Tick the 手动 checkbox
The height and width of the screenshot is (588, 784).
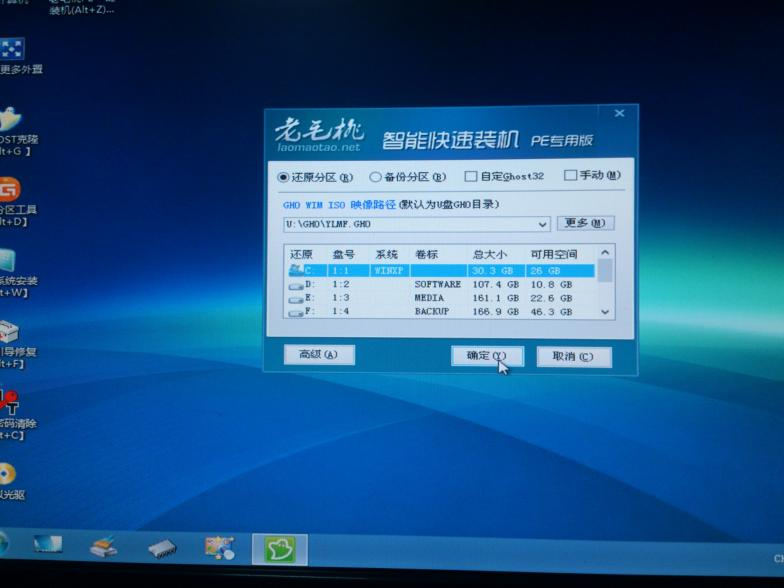pyautogui.click(x=570, y=176)
